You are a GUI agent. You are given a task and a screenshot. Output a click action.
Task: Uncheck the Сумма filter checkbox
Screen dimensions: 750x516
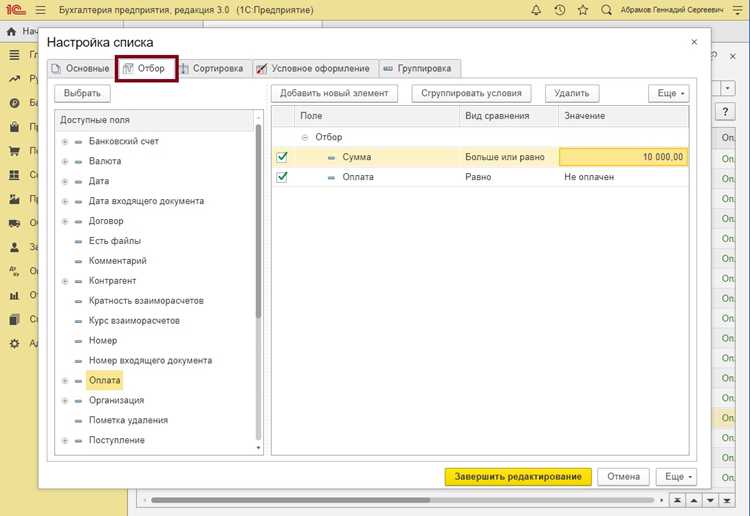(282, 157)
